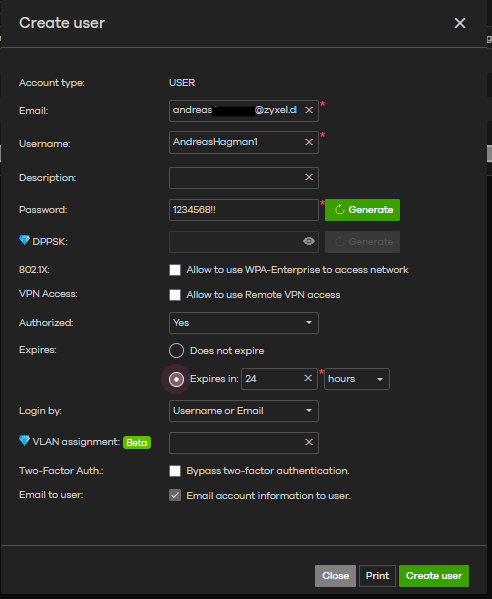This screenshot has width=492, height=599.
Task: Click the diamond icon next to DPPSK
Action: pos(24,240)
